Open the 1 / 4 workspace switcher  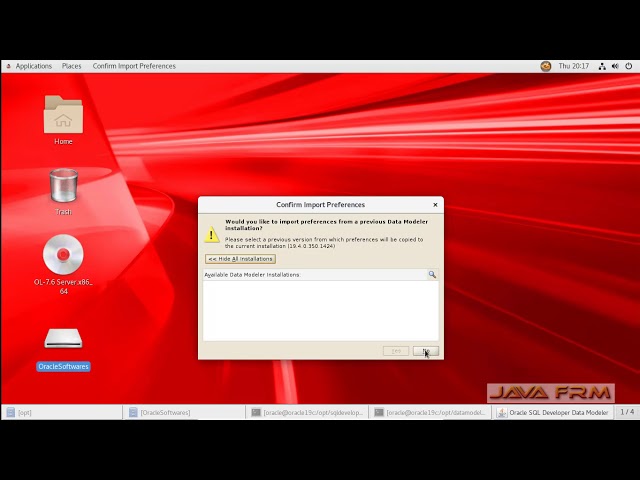pos(627,412)
